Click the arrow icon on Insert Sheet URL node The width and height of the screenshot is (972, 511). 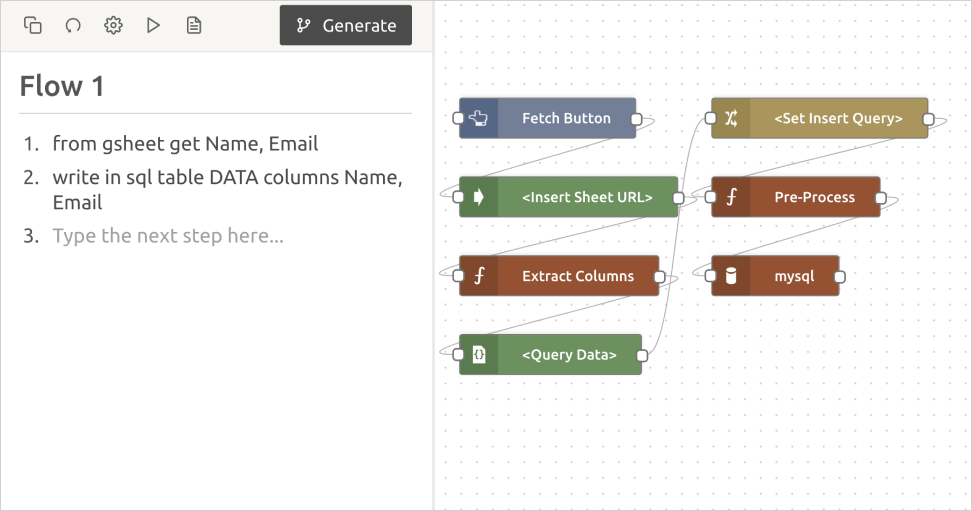point(479,197)
